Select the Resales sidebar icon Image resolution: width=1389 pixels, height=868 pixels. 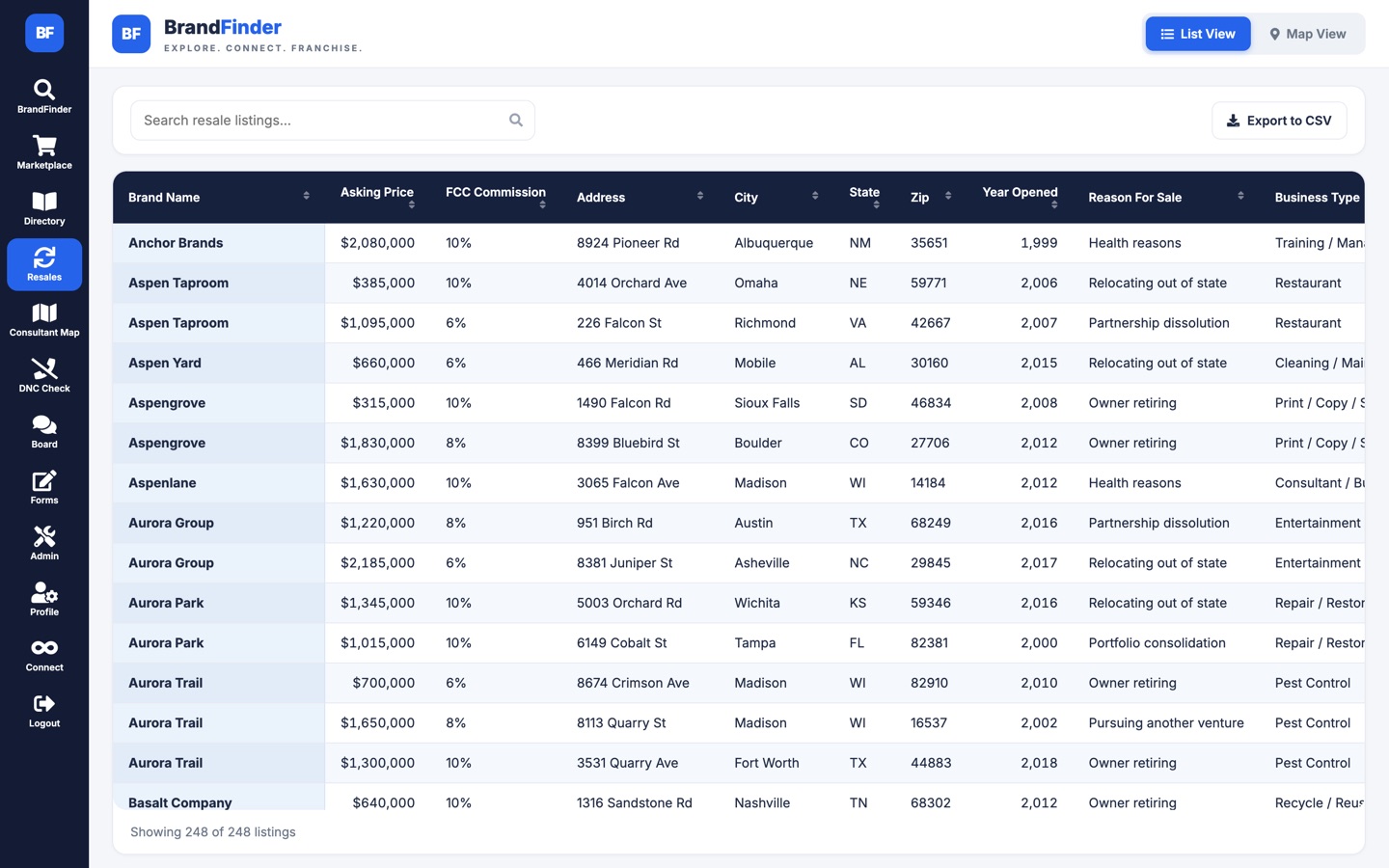[44, 264]
